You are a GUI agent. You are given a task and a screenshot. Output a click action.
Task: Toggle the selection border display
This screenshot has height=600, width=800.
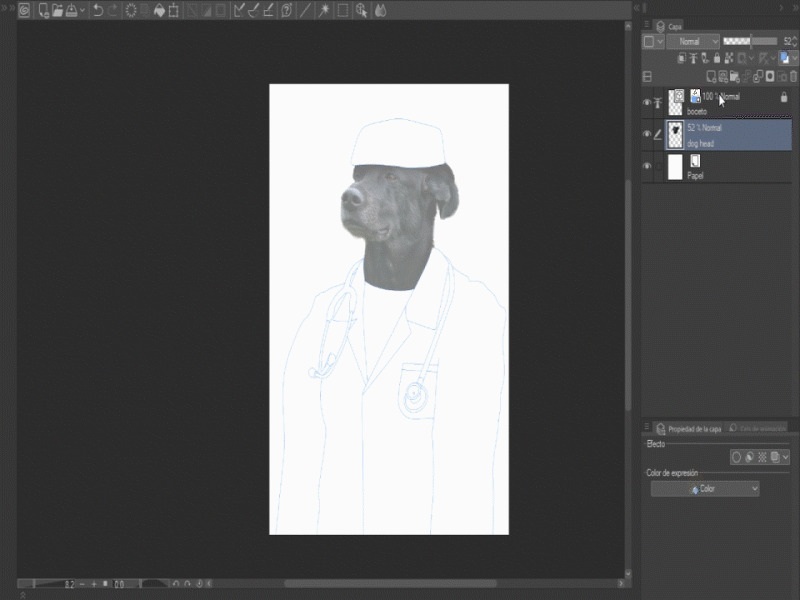[220, 11]
